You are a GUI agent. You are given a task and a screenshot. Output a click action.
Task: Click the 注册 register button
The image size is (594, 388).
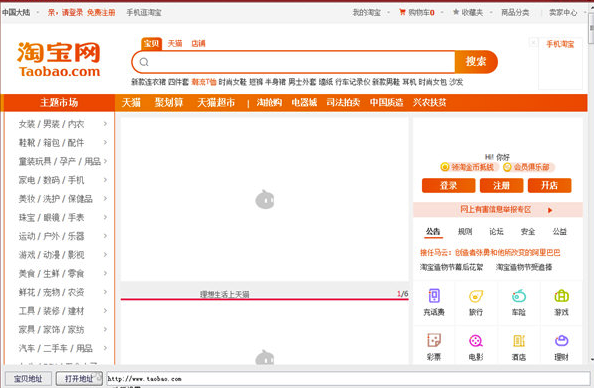tap(502, 186)
